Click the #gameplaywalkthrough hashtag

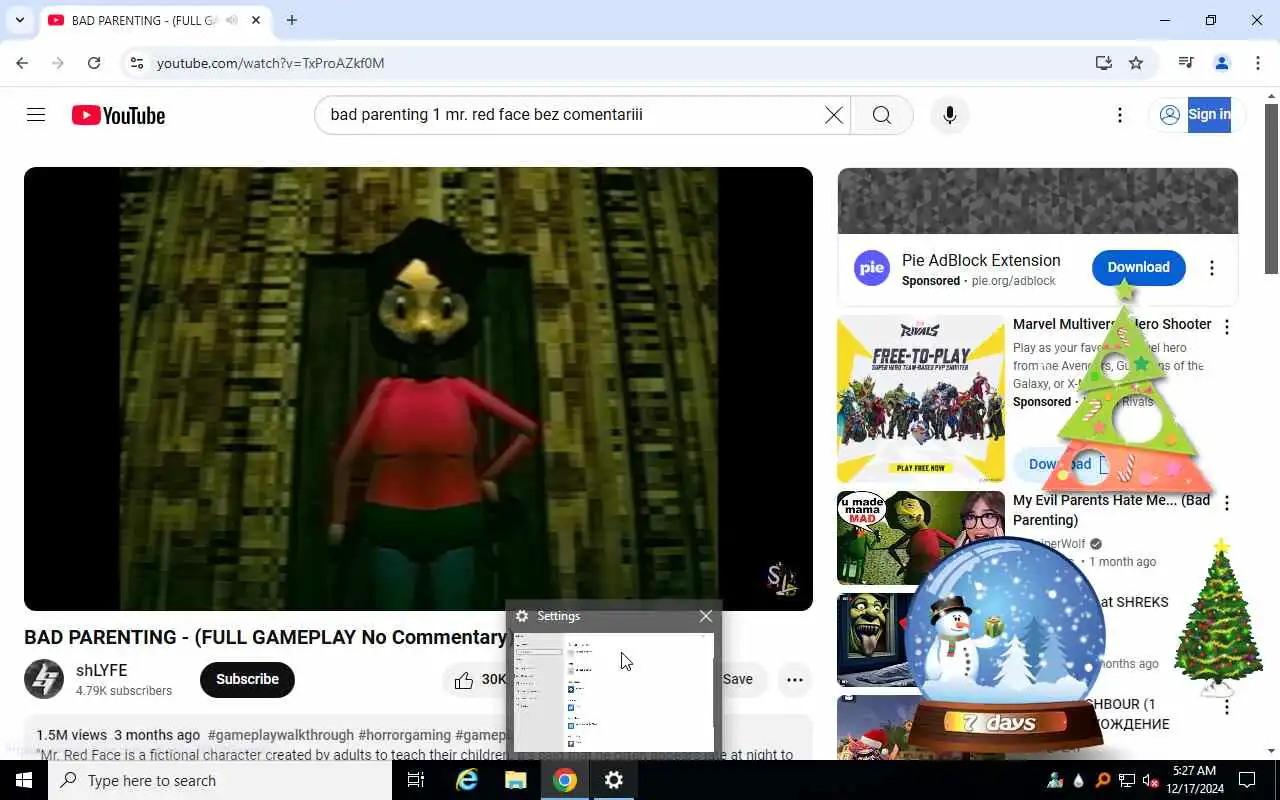[280, 735]
